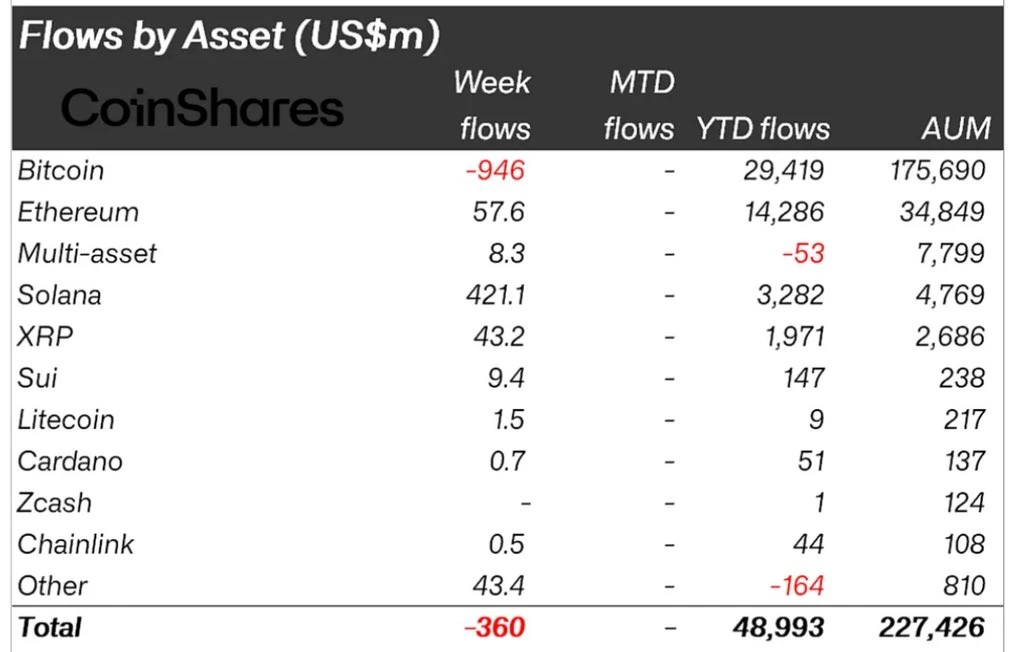1024x652 pixels.
Task: Click the YTD flows column header
Action: pos(764,129)
